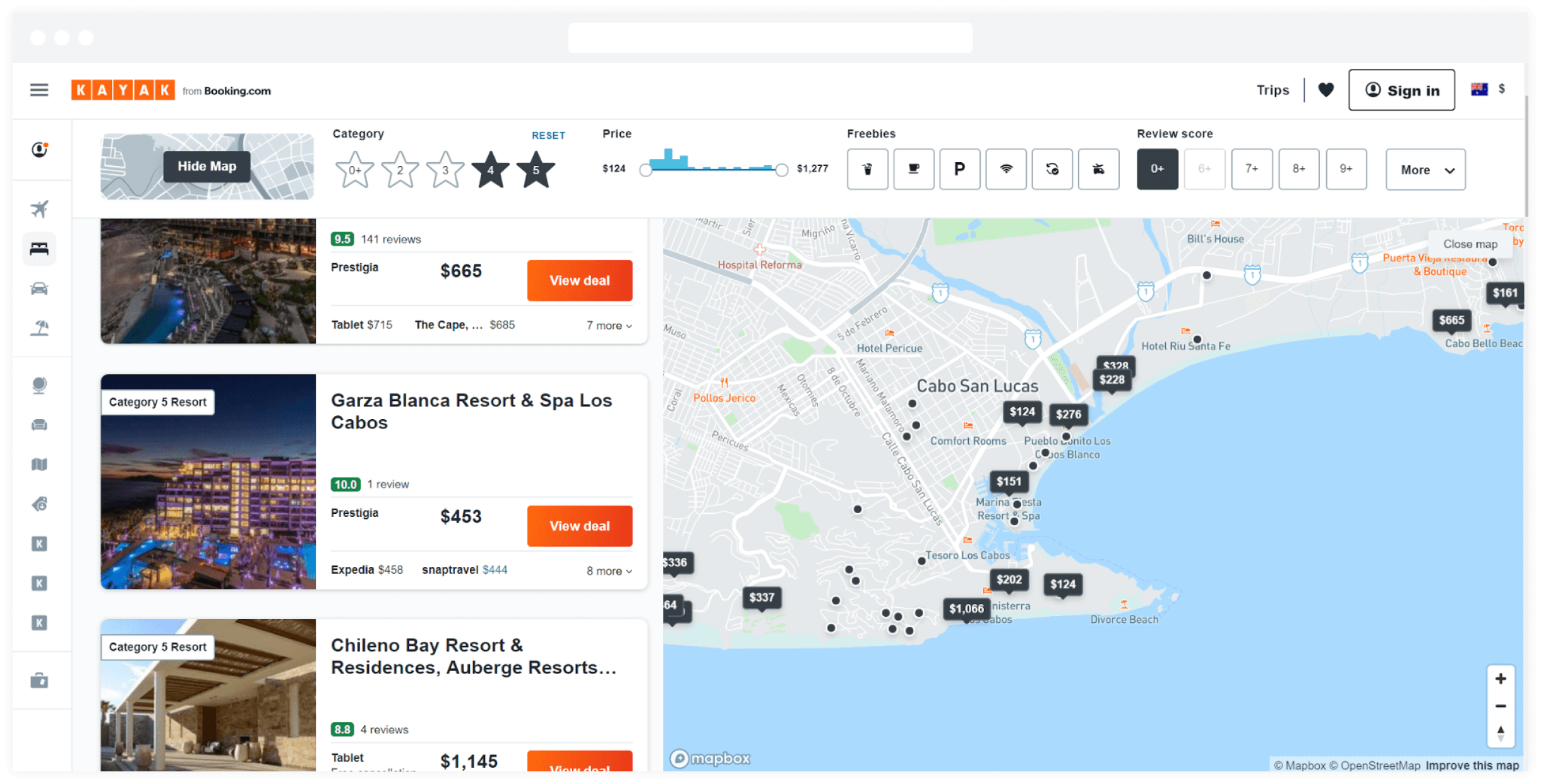
Task: Select the $665 map price marker
Action: tap(1451, 321)
